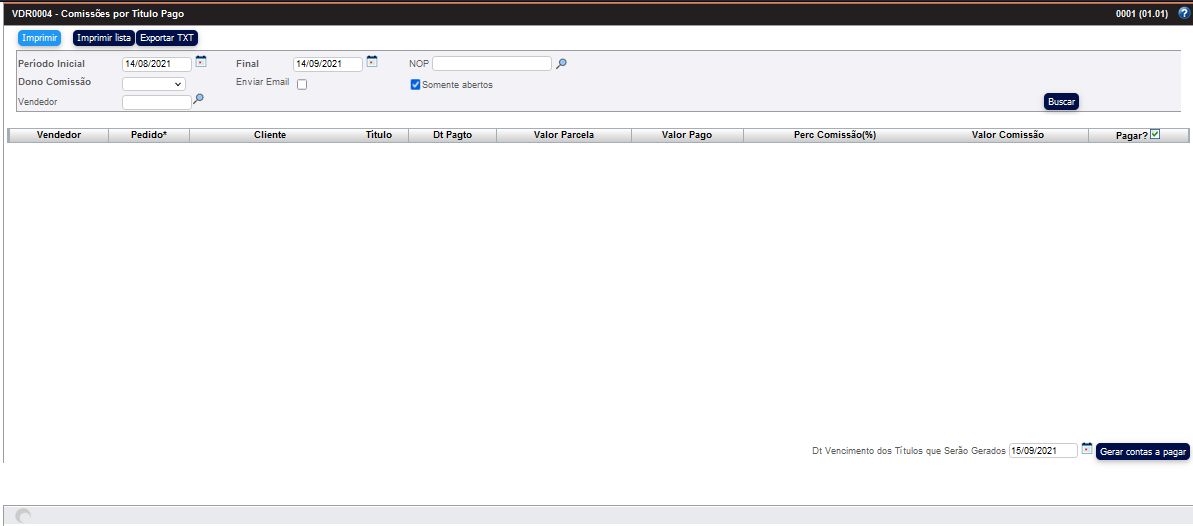1193x526 pixels.
Task: Click the NOP text input field
Action: [491, 64]
